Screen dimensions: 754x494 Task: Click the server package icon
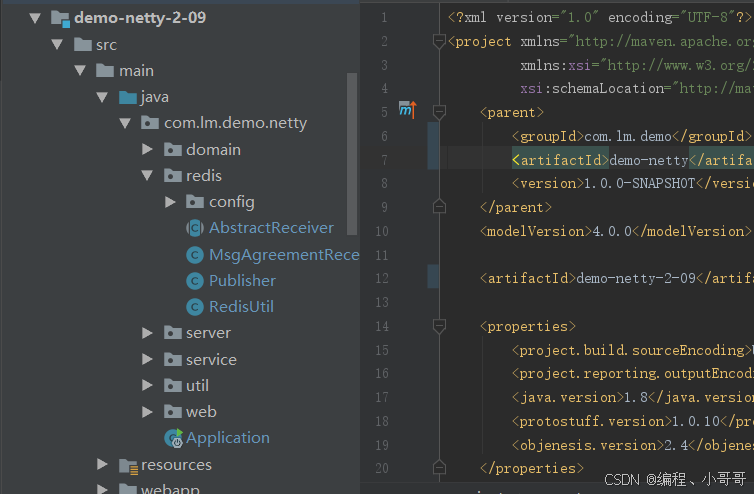[x=173, y=333]
